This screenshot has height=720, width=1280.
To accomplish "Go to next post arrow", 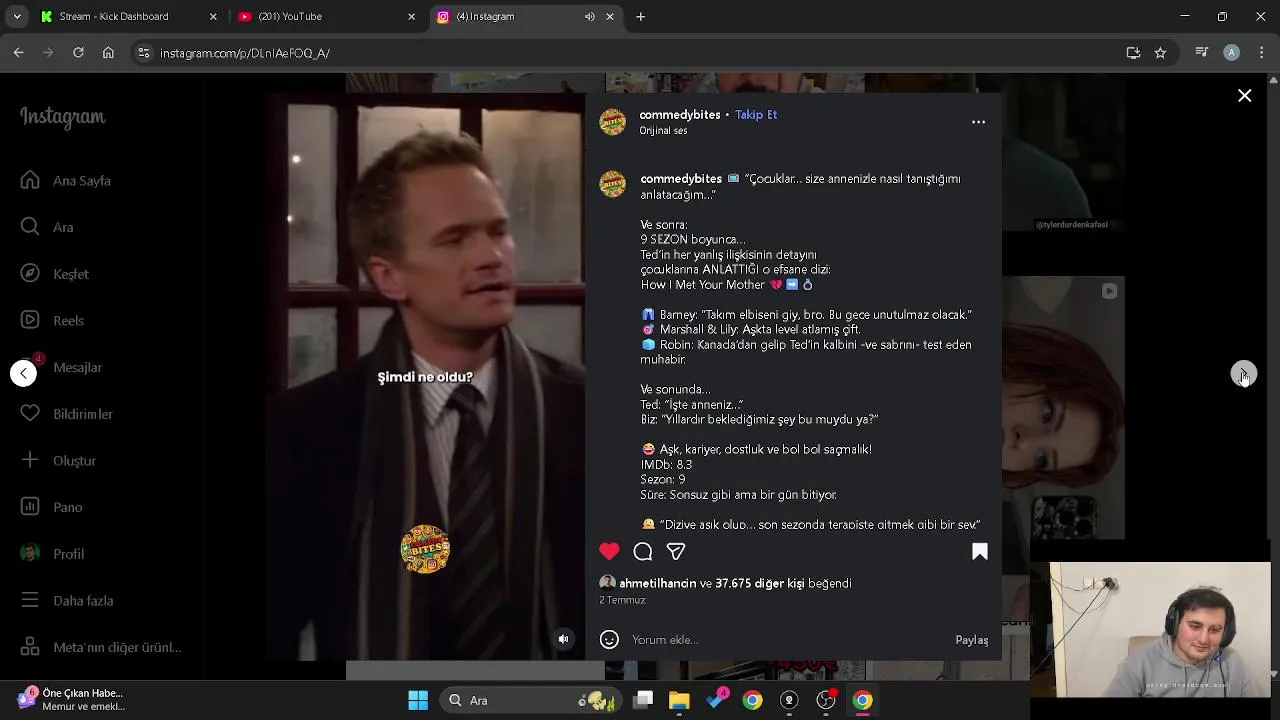I will click(1243, 374).
